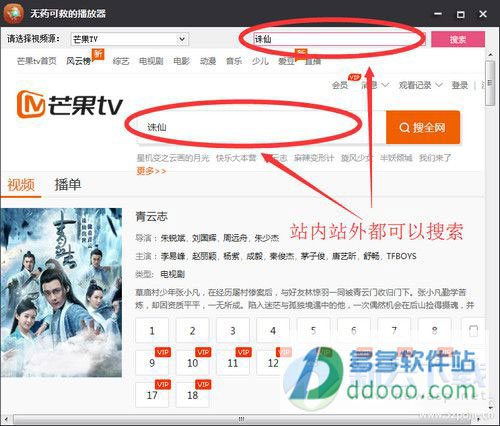Click hot search 麻辣变形计
Image resolution: width=500 pixels, height=426 pixels.
tap(314, 158)
